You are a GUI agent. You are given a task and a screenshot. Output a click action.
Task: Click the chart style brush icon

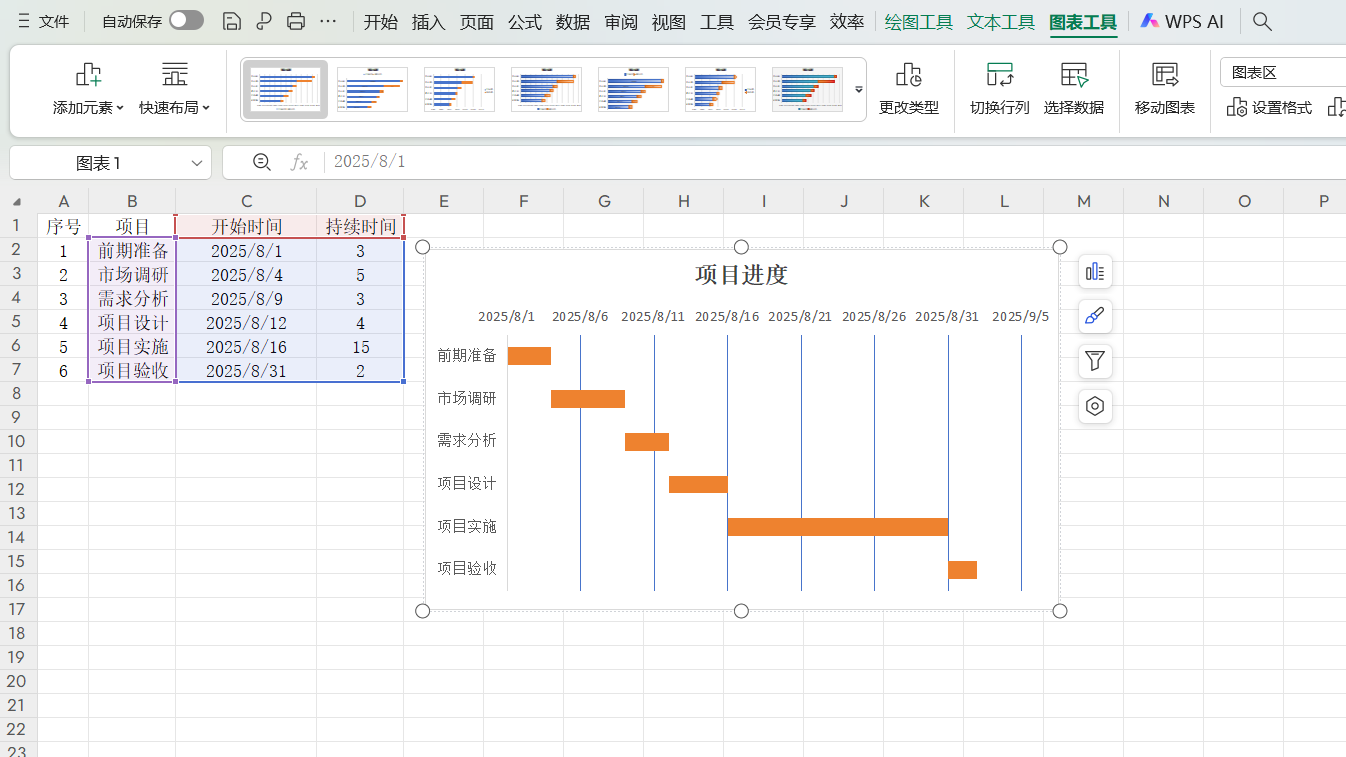pyautogui.click(x=1094, y=316)
